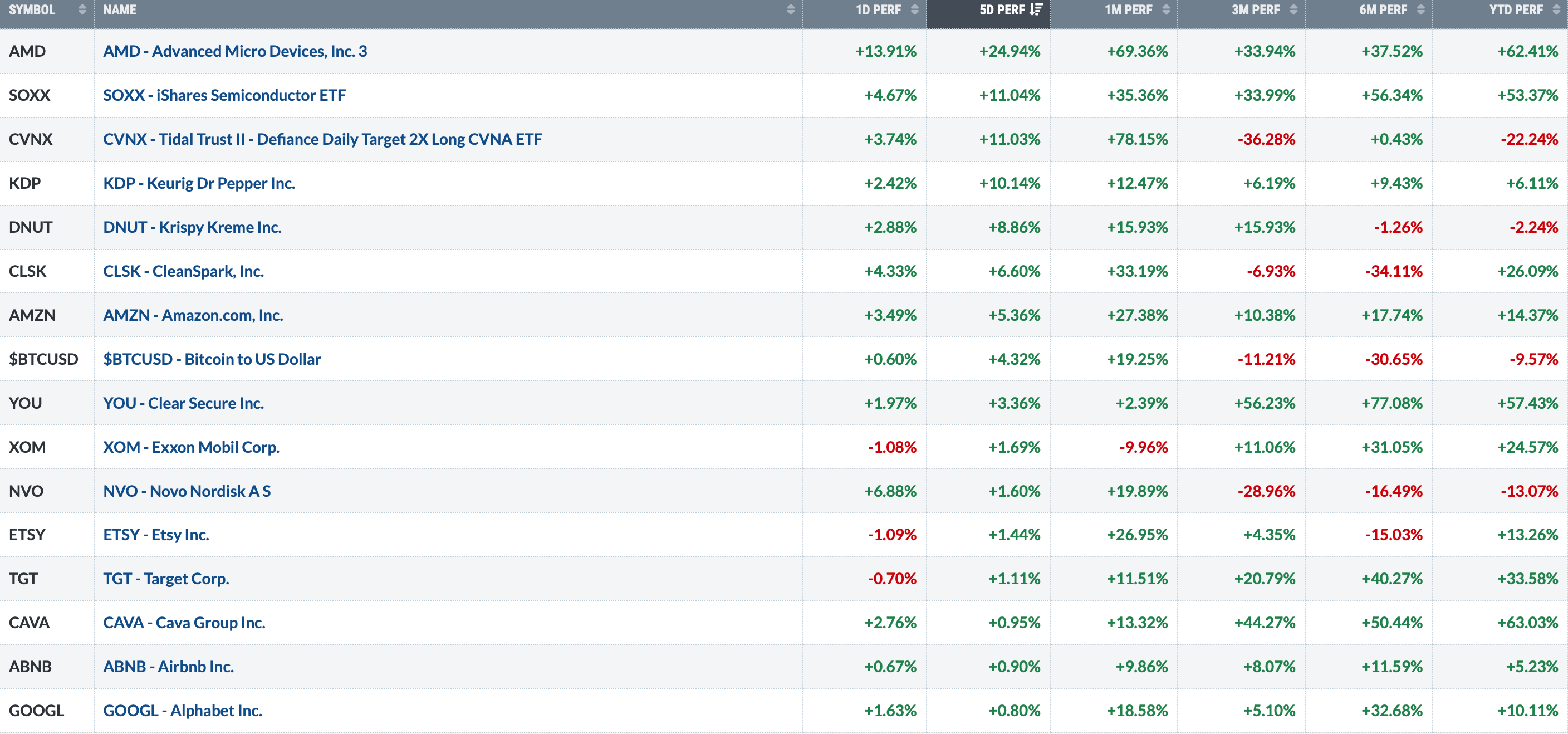1568x734 pixels.
Task: Open KDP - Keurig Dr Pepper link
Action: click(199, 183)
